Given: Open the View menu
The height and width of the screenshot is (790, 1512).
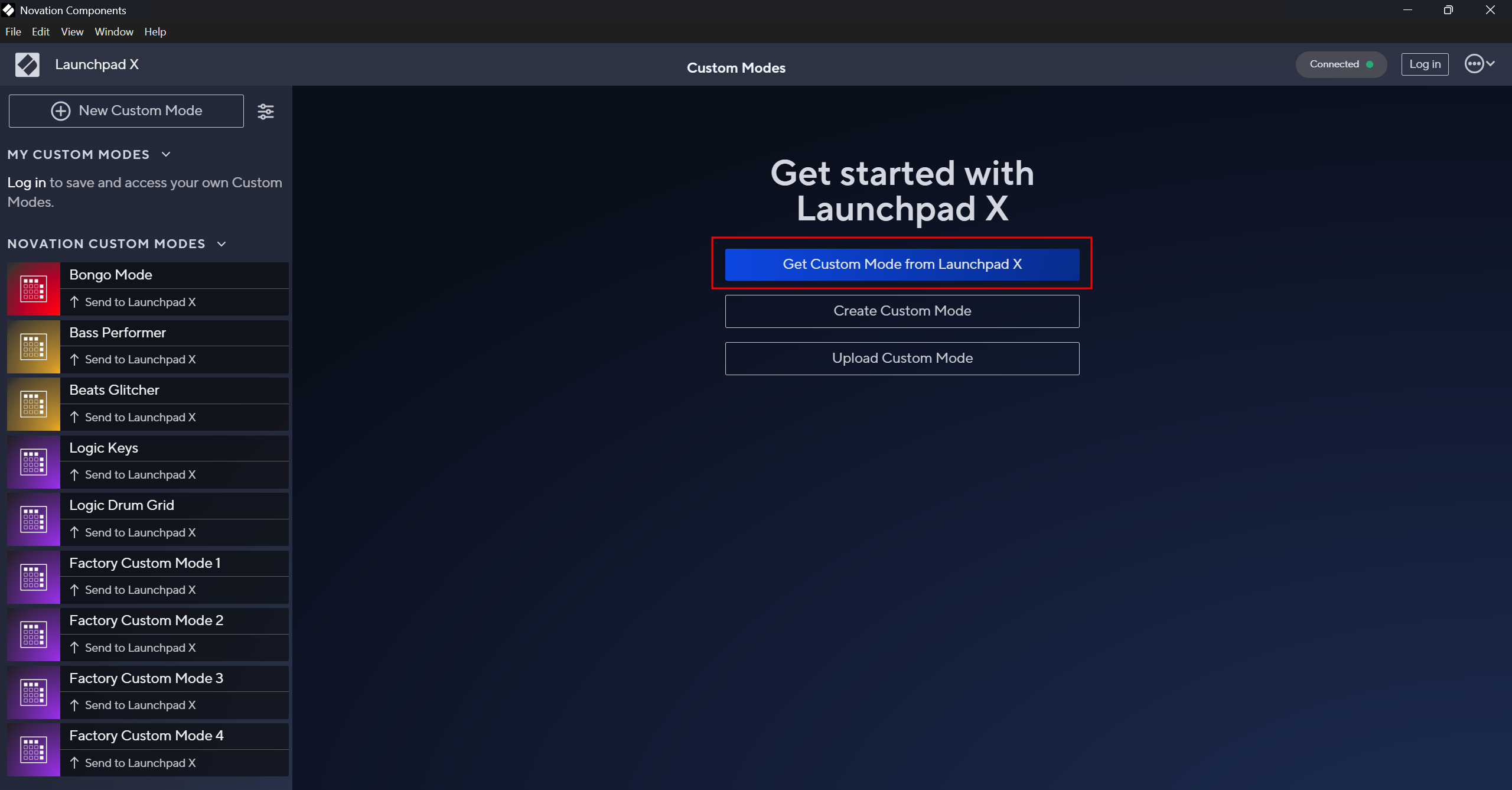Looking at the screenshot, I should click(x=72, y=32).
